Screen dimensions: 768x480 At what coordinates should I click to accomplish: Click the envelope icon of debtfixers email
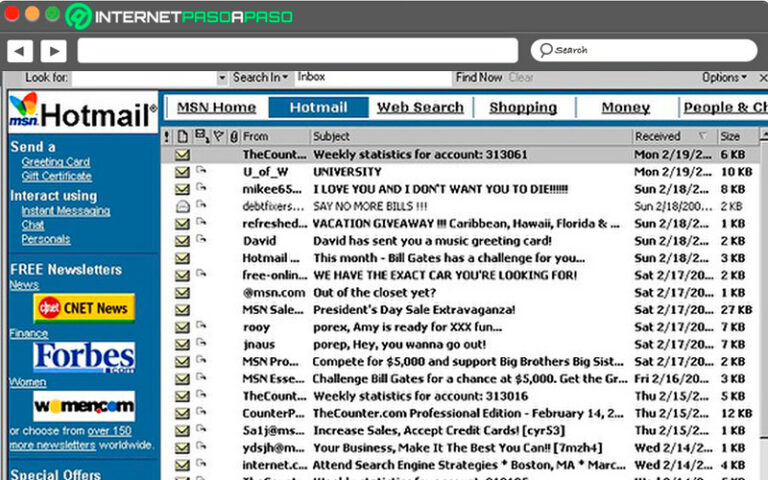pyautogui.click(x=182, y=205)
